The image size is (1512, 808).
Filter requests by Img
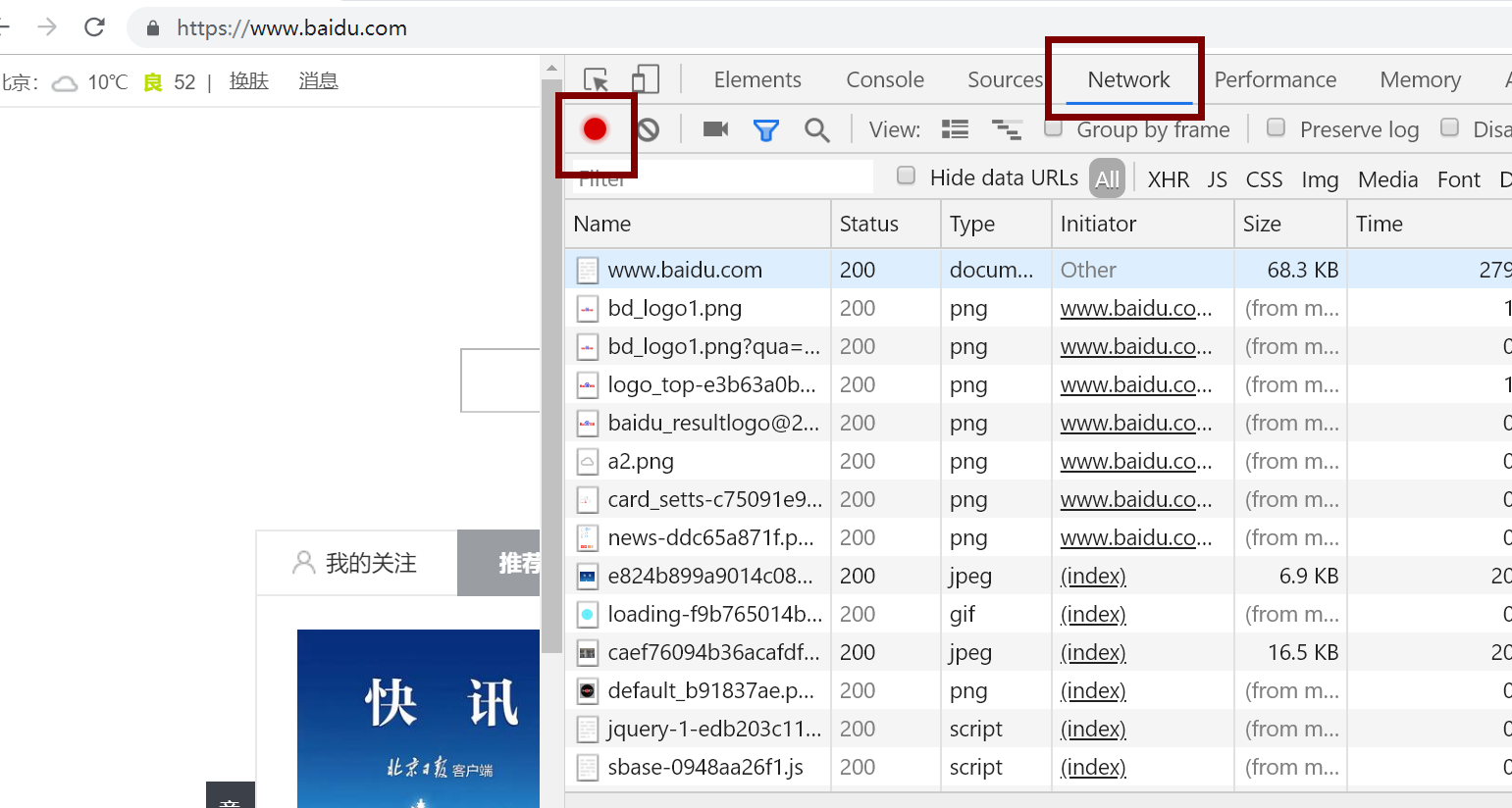click(1320, 179)
